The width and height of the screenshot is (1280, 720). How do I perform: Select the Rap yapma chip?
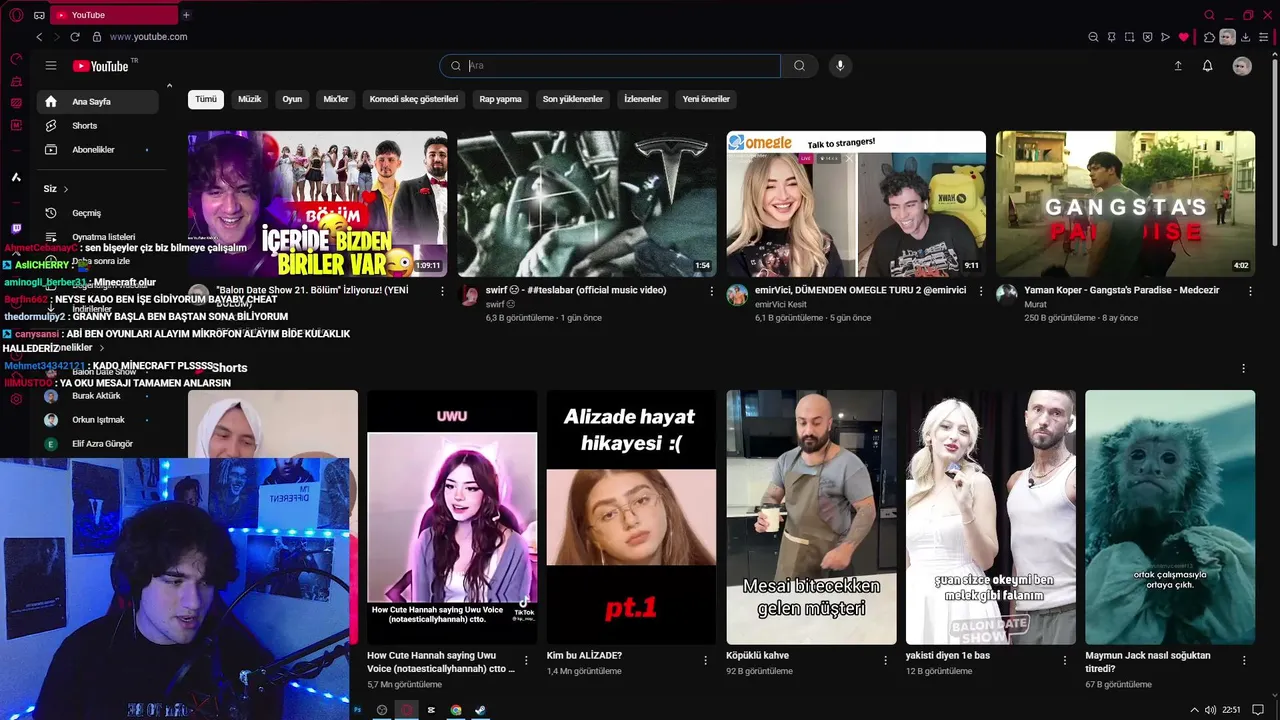click(500, 99)
